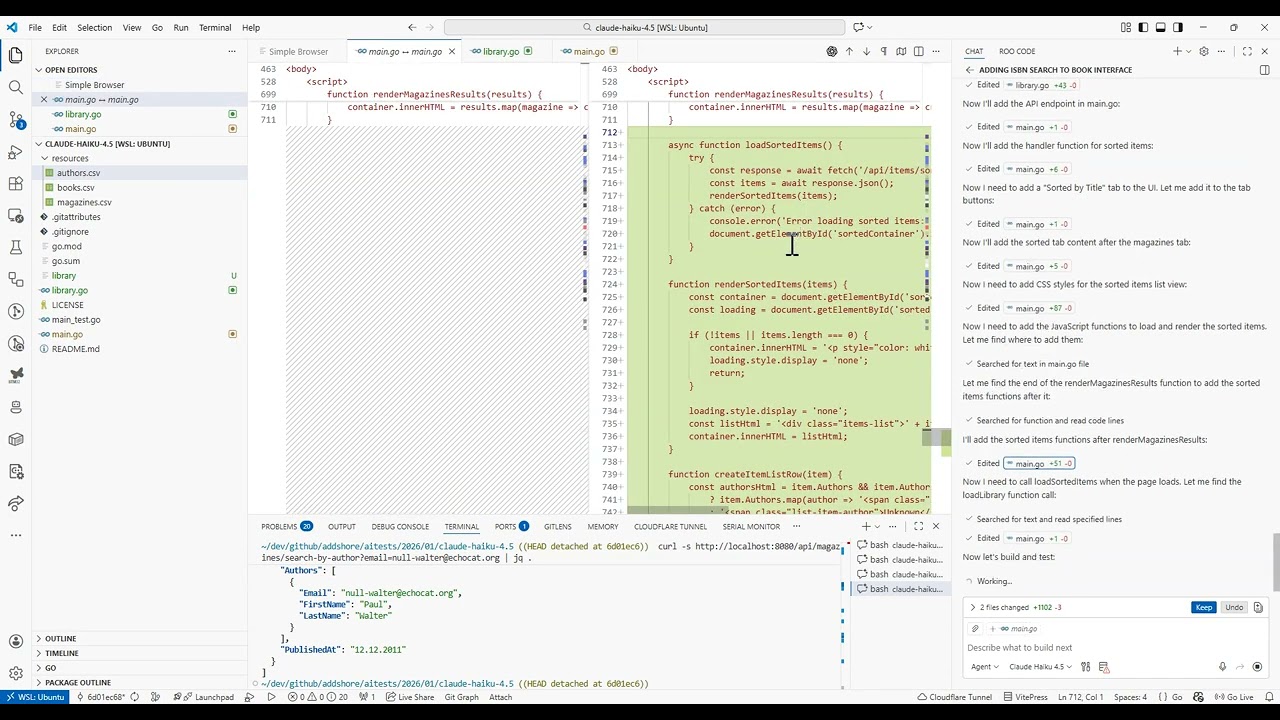Open the File menu
The image size is (1280, 720).
tap(35, 27)
